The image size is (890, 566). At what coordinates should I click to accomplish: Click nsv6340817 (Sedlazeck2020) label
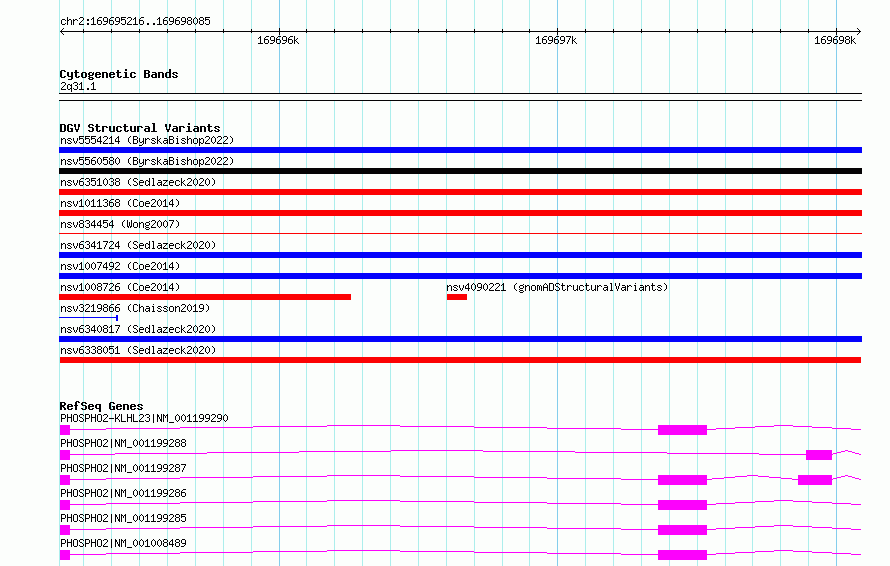coord(138,329)
